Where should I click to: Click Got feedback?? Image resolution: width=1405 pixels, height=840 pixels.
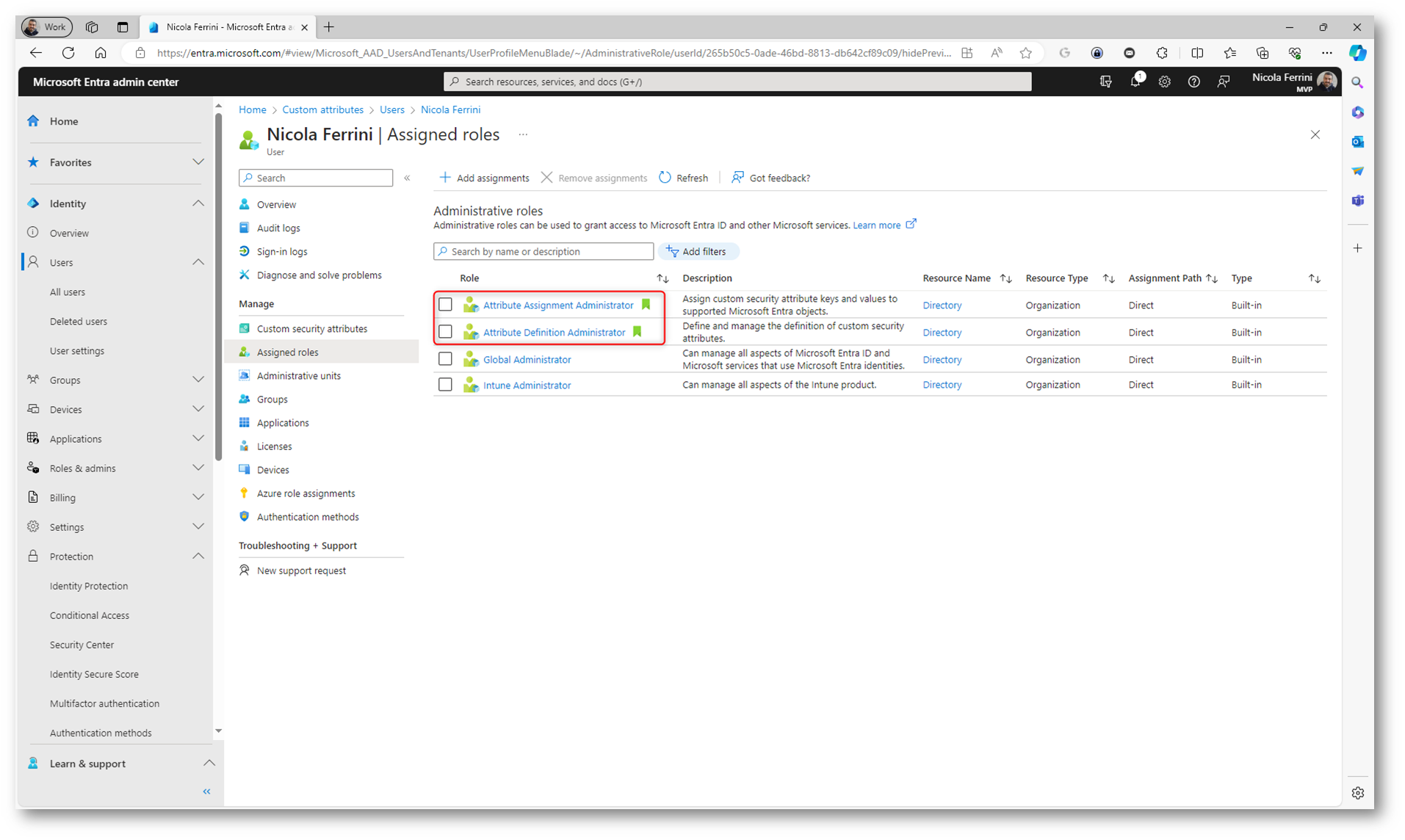[770, 178]
